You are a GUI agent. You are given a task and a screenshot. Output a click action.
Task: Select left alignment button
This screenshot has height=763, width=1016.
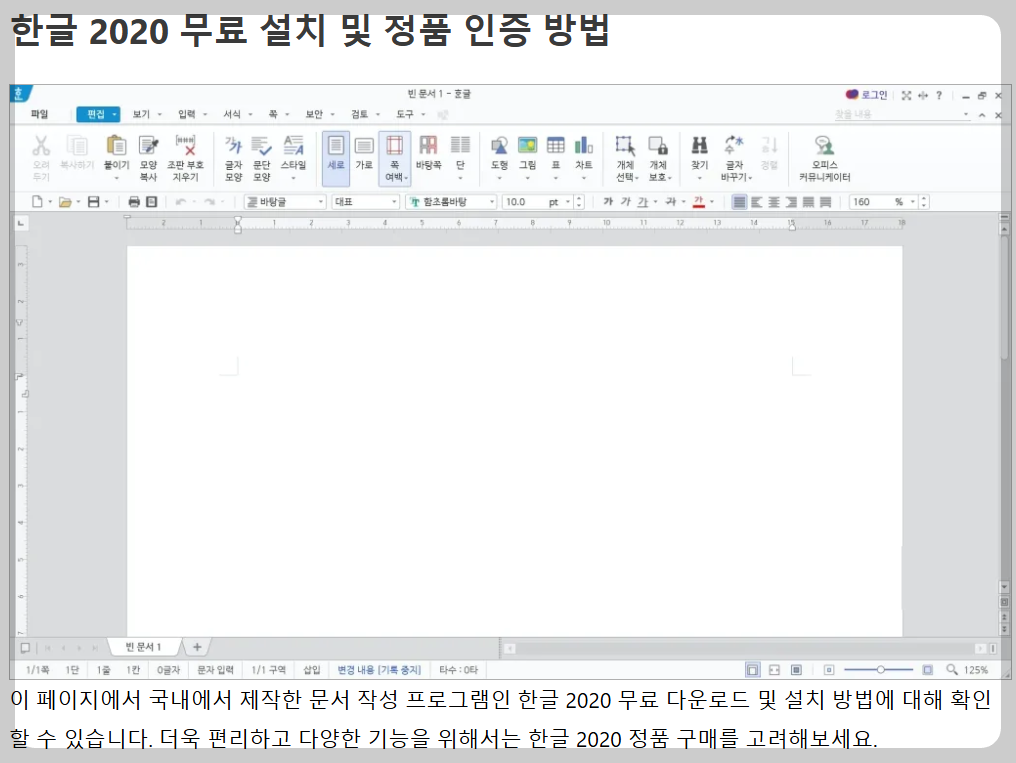756,202
